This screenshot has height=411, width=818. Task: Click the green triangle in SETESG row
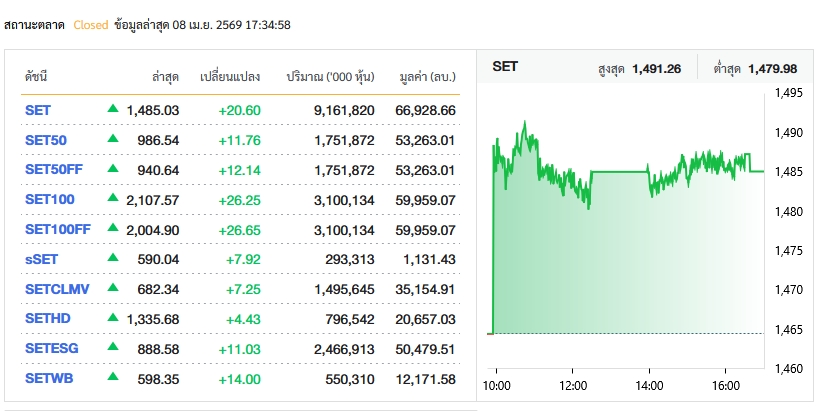click(113, 349)
